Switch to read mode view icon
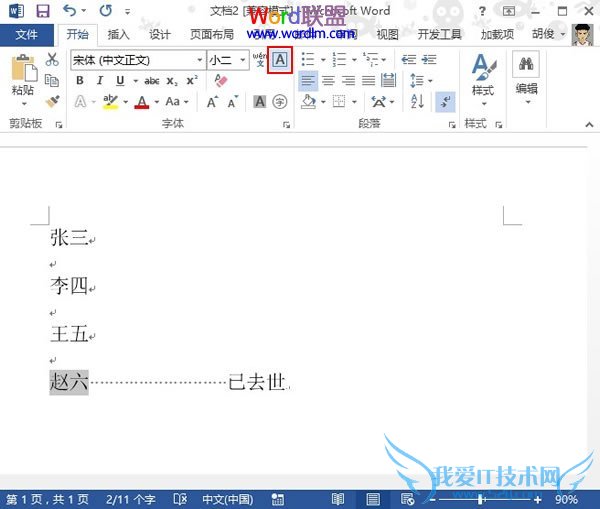The height and width of the screenshot is (509, 600). coord(338,499)
